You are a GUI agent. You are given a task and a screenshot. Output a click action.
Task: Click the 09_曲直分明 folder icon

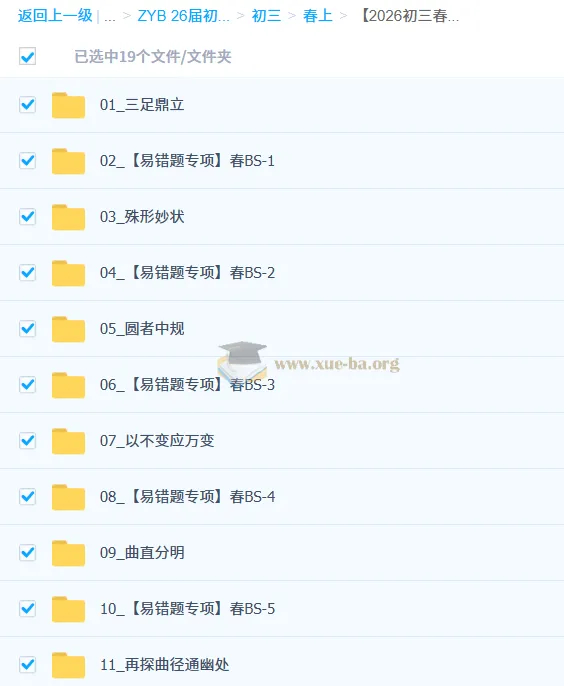[x=68, y=553]
